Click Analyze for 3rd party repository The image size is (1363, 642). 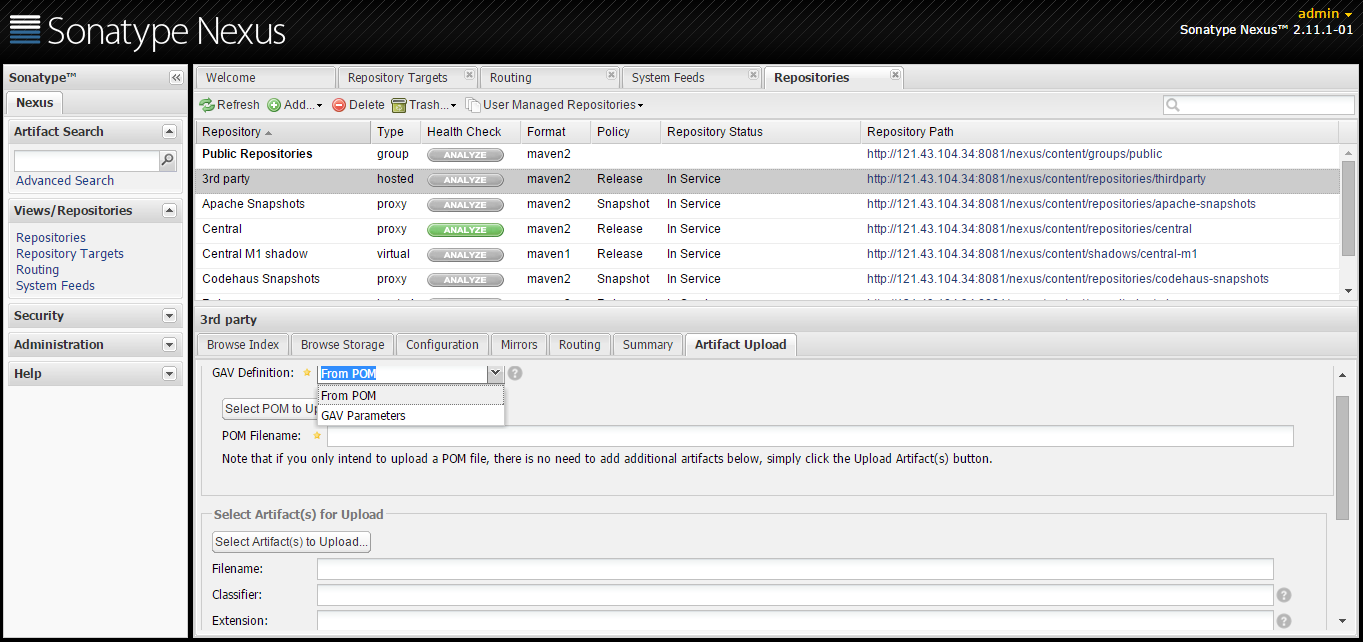coord(465,180)
